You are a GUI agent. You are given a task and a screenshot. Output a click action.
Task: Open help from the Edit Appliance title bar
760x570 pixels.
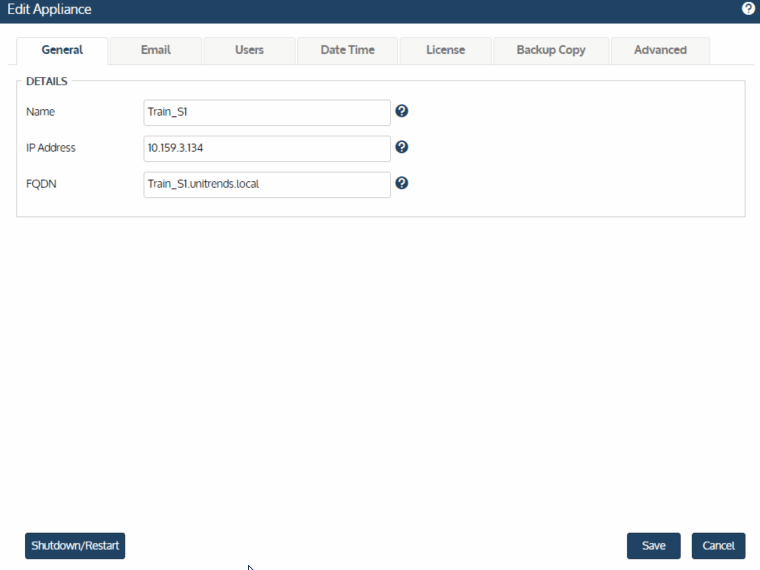pos(748,8)
